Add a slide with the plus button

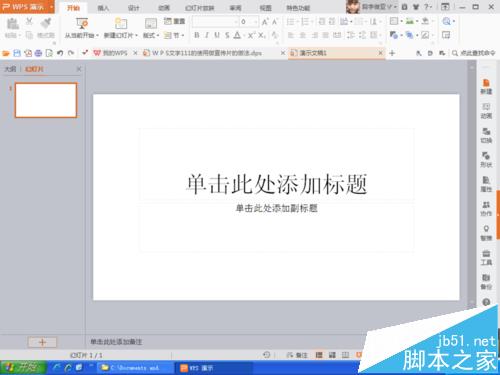(42, 342)
